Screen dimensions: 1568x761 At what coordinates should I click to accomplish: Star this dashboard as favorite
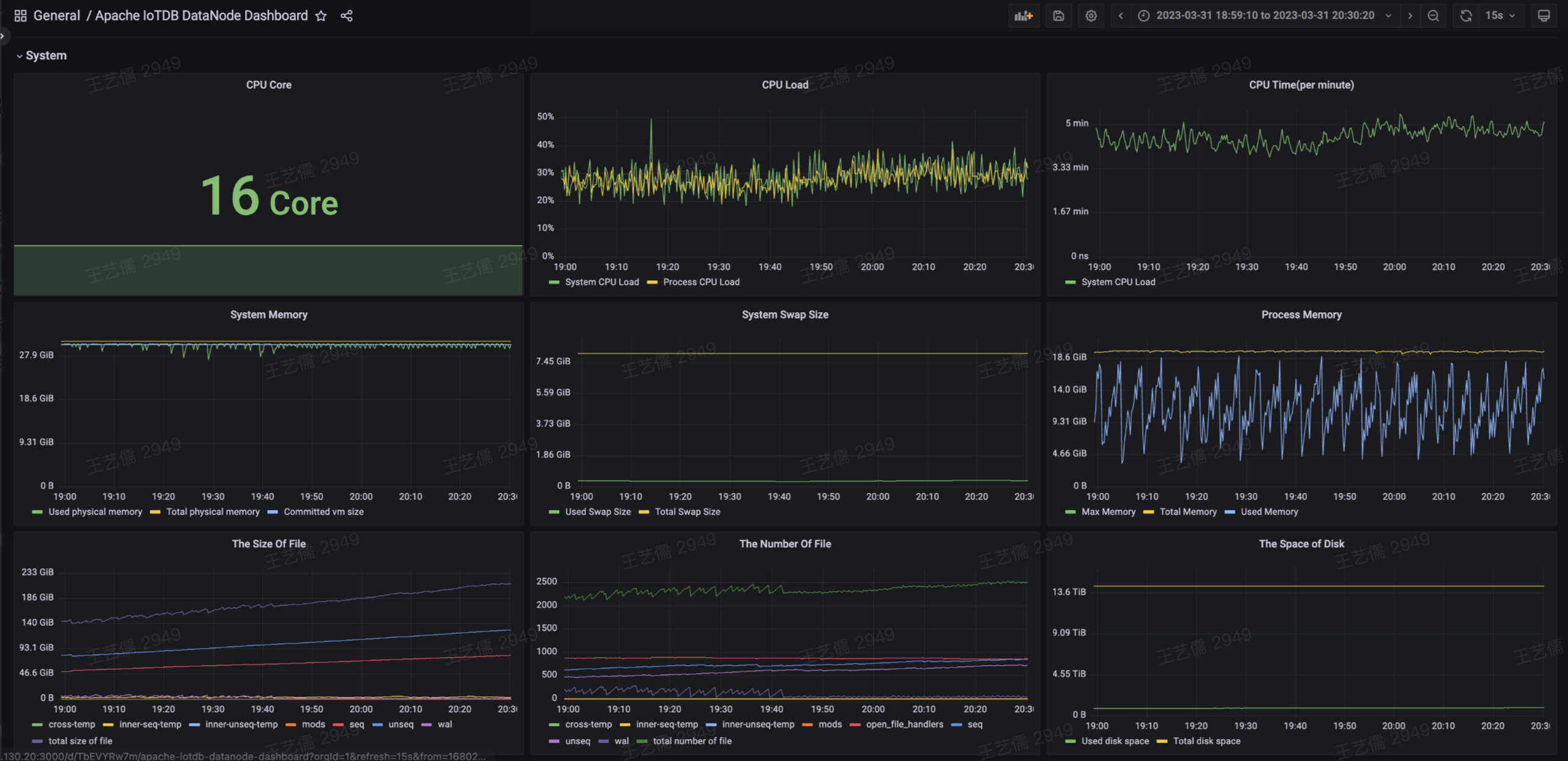[x=321, y=16]
